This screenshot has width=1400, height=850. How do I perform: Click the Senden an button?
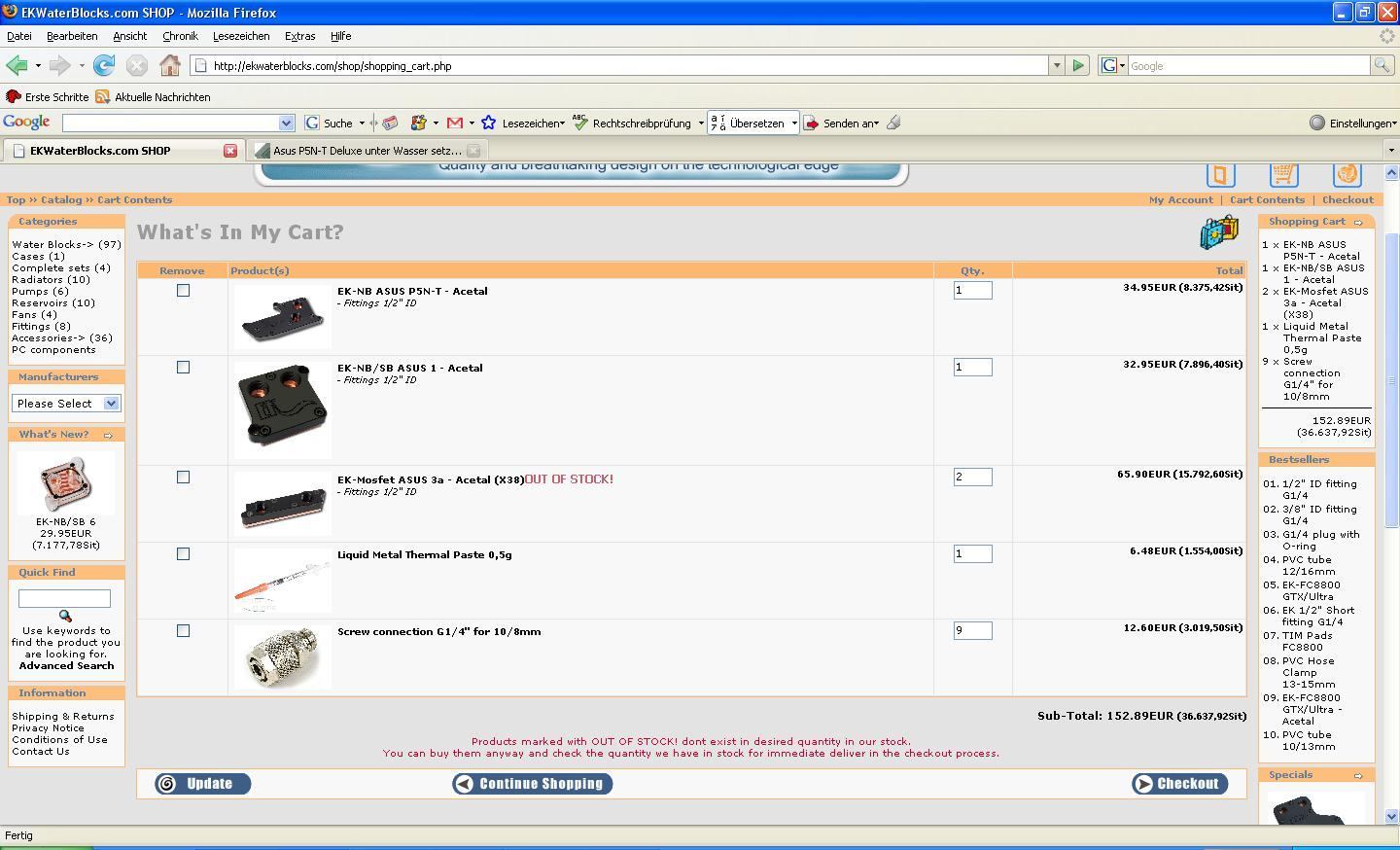click(x=842, y=124)
